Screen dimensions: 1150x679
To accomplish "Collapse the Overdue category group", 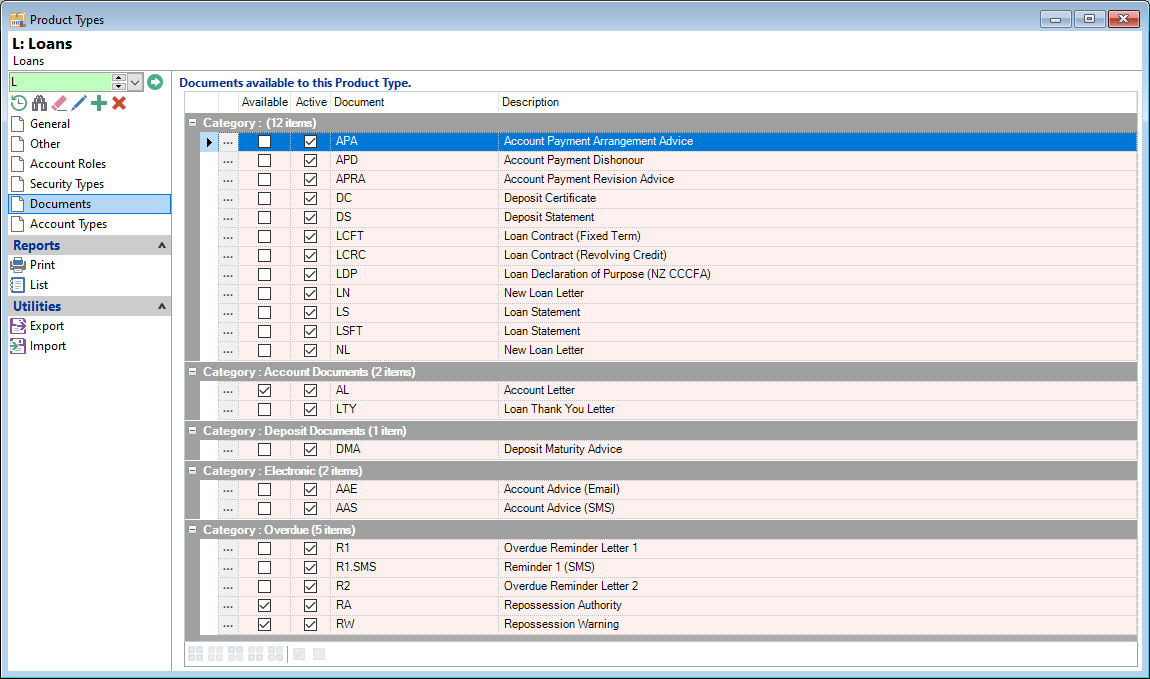I will (193, 529).
